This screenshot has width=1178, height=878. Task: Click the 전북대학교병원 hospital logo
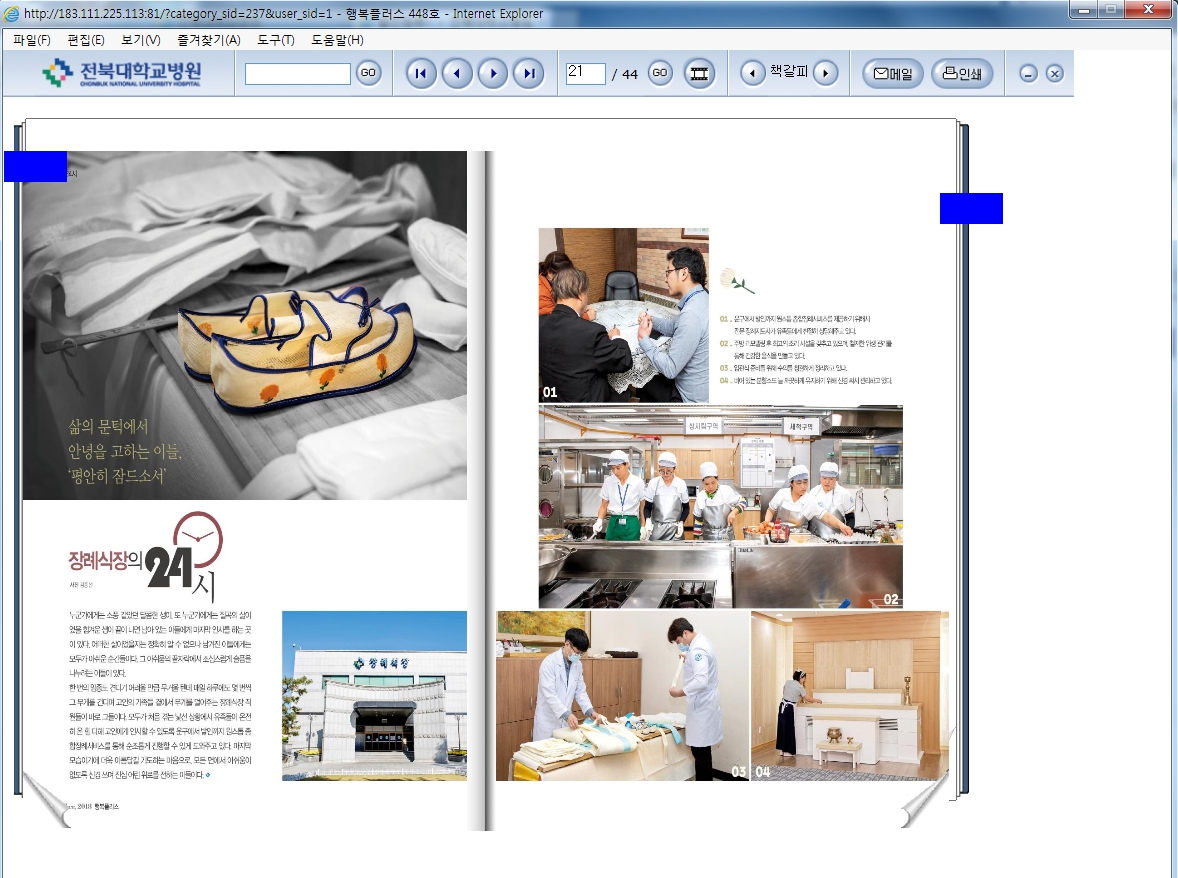(x=121, y=73)
